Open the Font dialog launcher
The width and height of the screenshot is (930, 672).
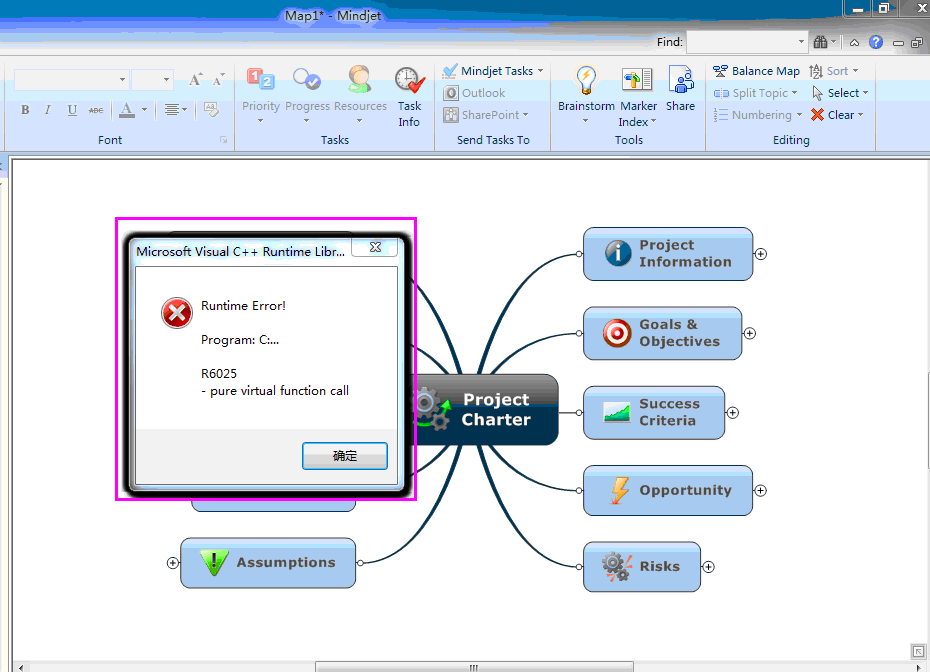(224, 140)
